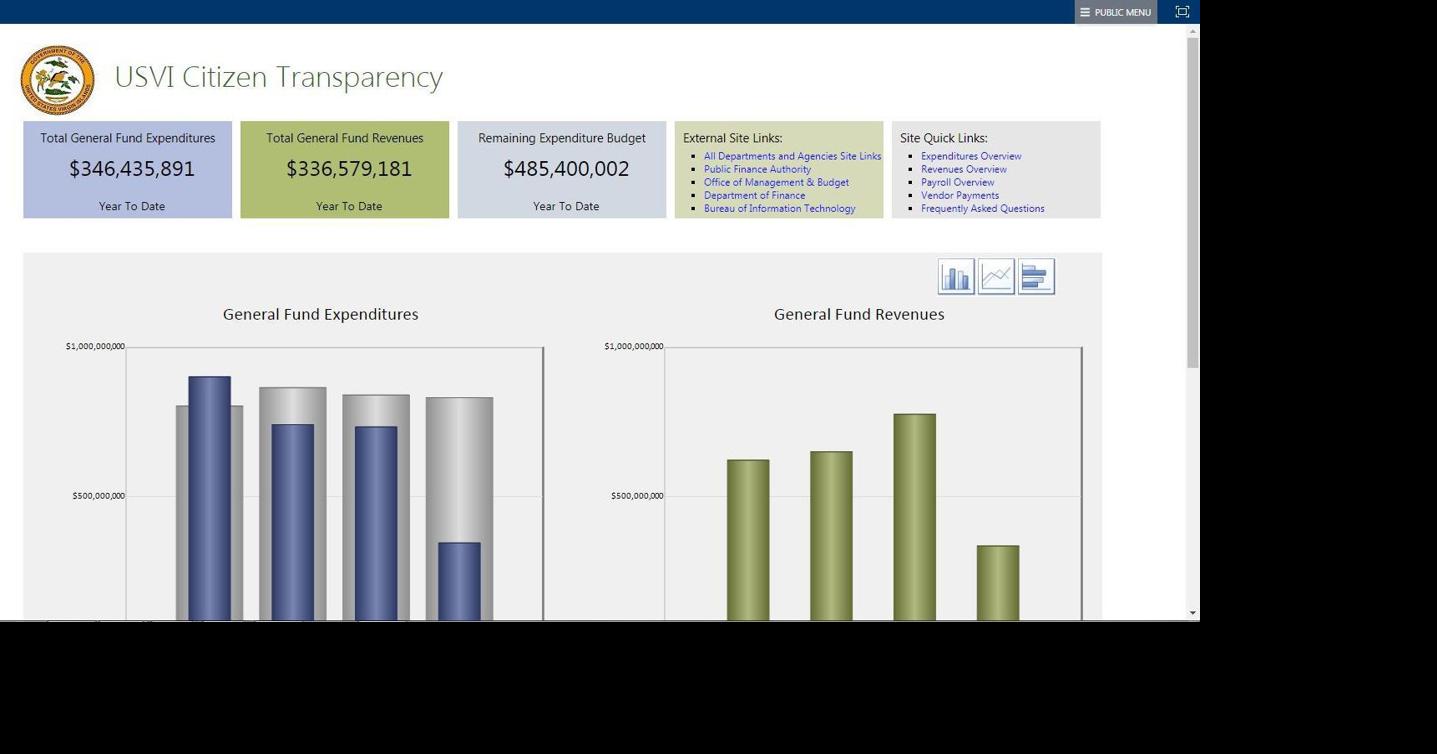Click the scrollbar down arrow
The image size is (1437, 754).
coord(1192,612)
